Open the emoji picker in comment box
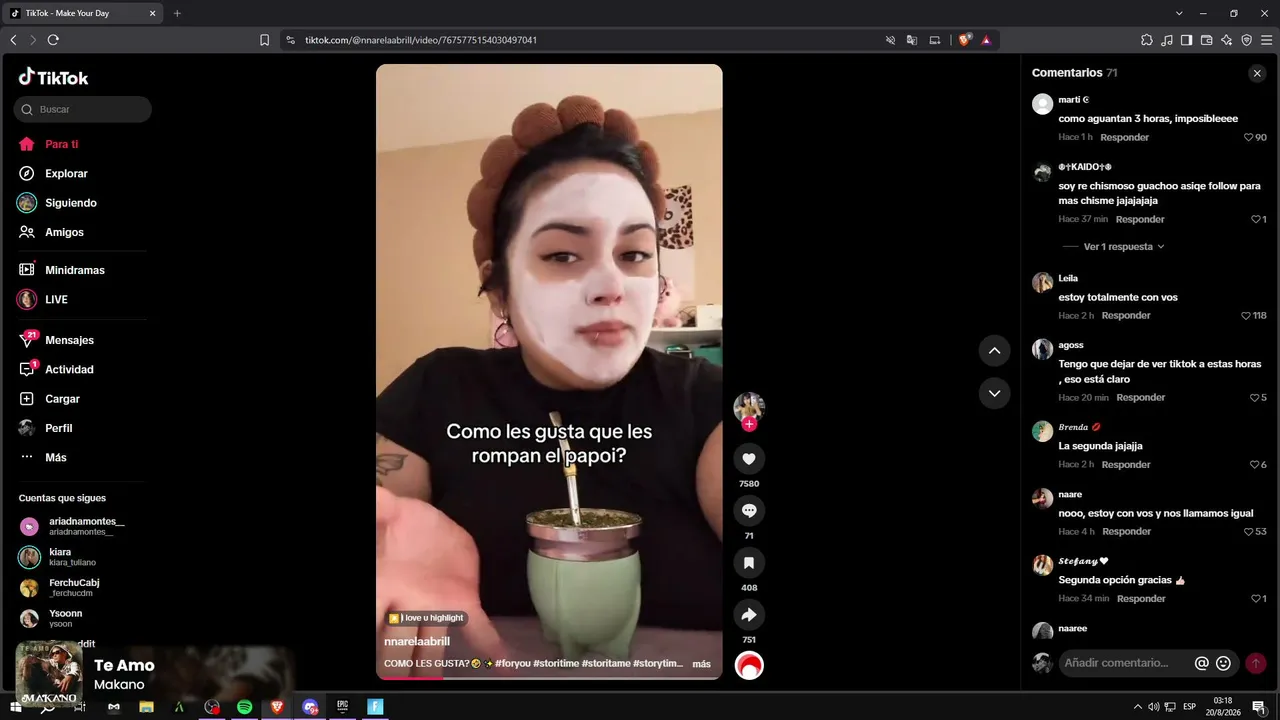 (1223, 663)
